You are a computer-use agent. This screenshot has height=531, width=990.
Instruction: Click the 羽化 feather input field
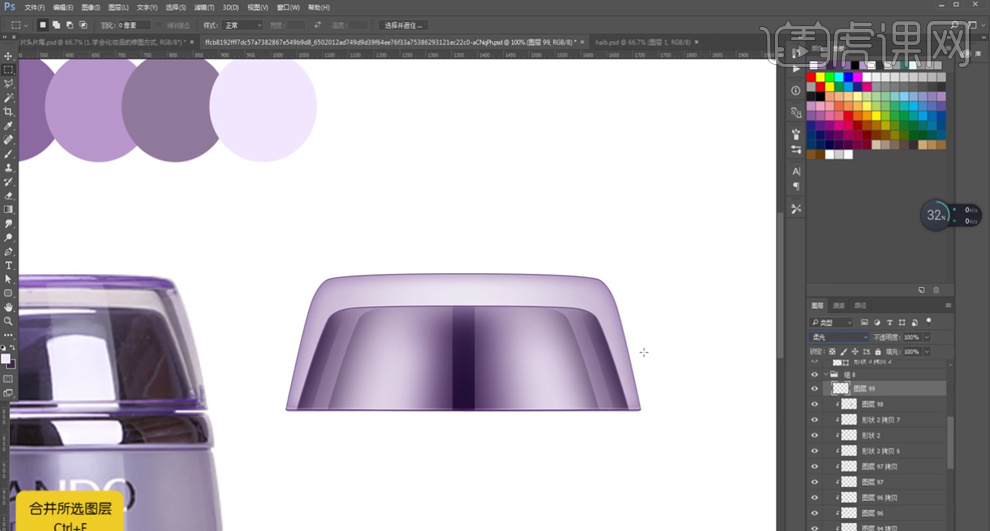click(133, 25)
